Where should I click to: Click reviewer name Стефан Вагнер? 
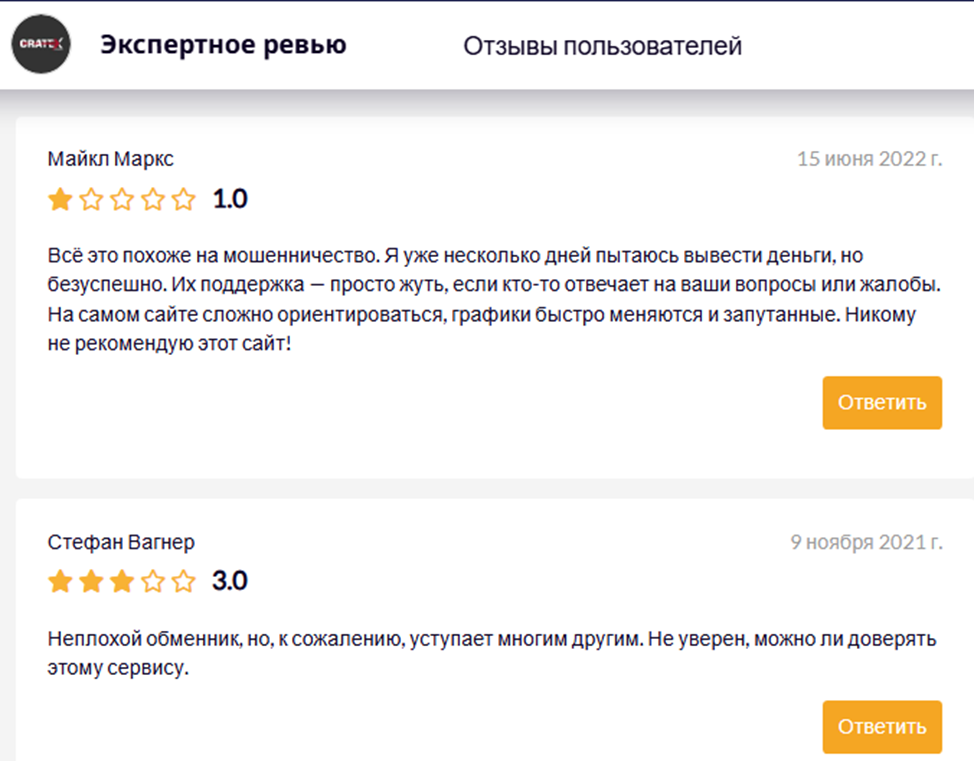tap(121, 542)
